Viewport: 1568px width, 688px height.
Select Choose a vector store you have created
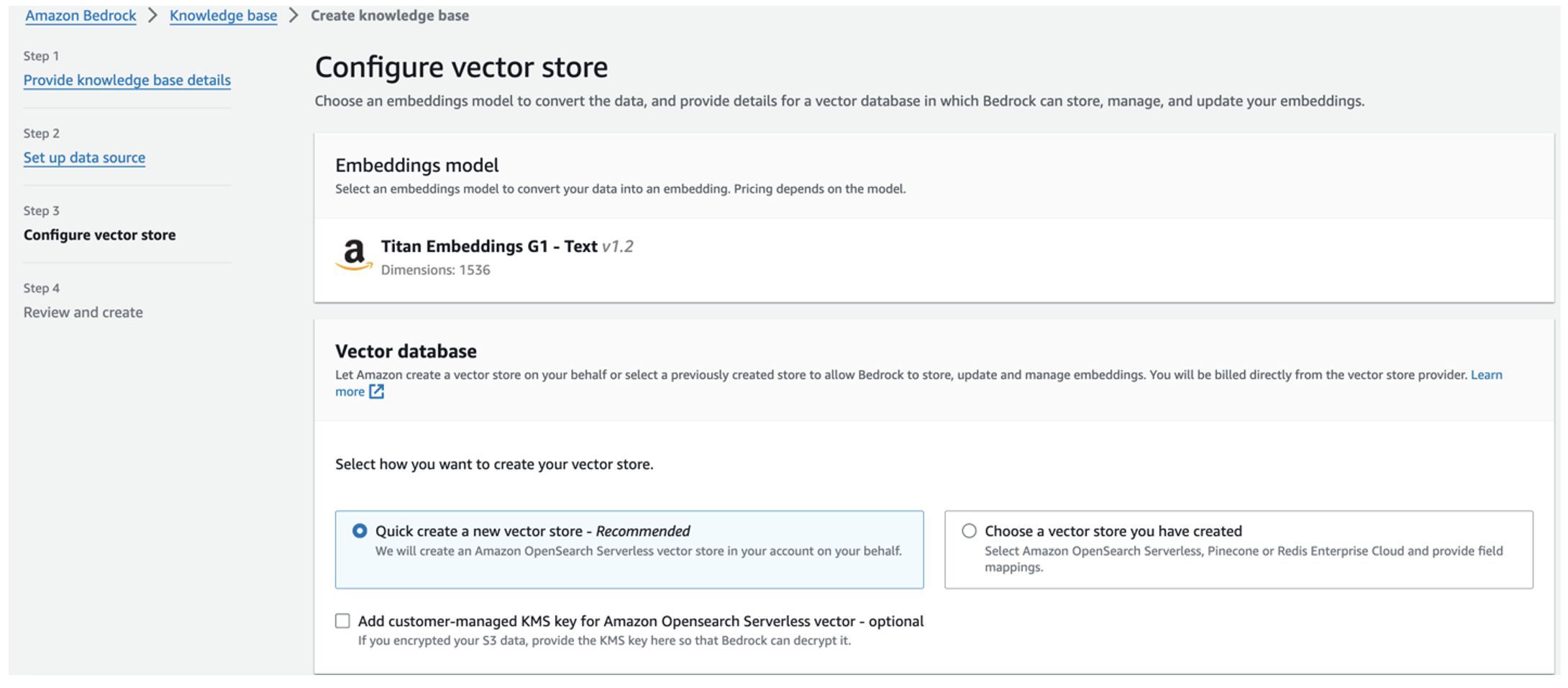click(x=969, y=531)
